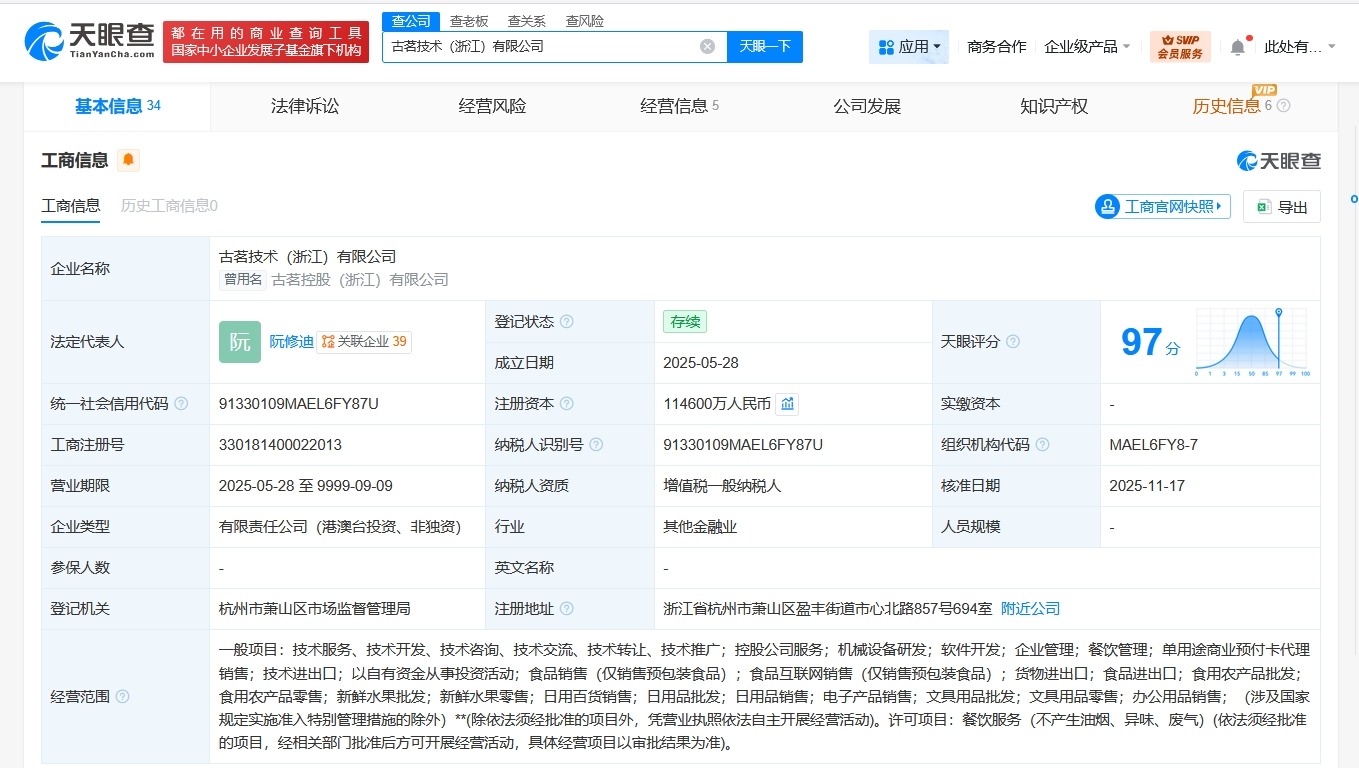Click the 附近公司 link
1359x768 pixels.
pyautogui.click(x=1030, y=607)
